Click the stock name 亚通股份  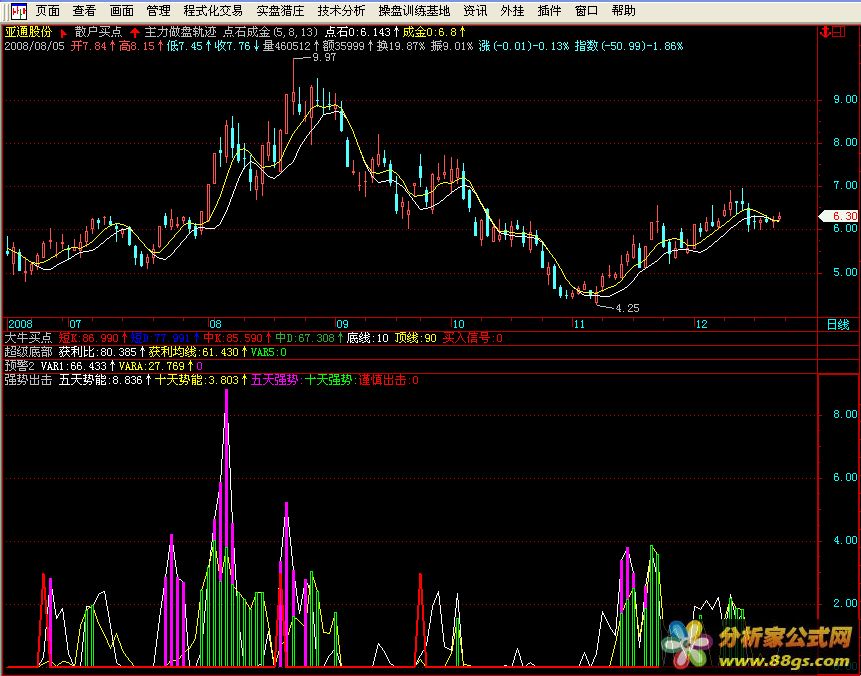28,32
